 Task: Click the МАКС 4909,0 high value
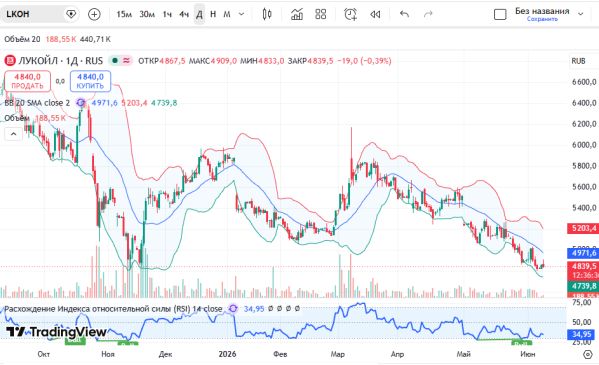coord(213,61)
